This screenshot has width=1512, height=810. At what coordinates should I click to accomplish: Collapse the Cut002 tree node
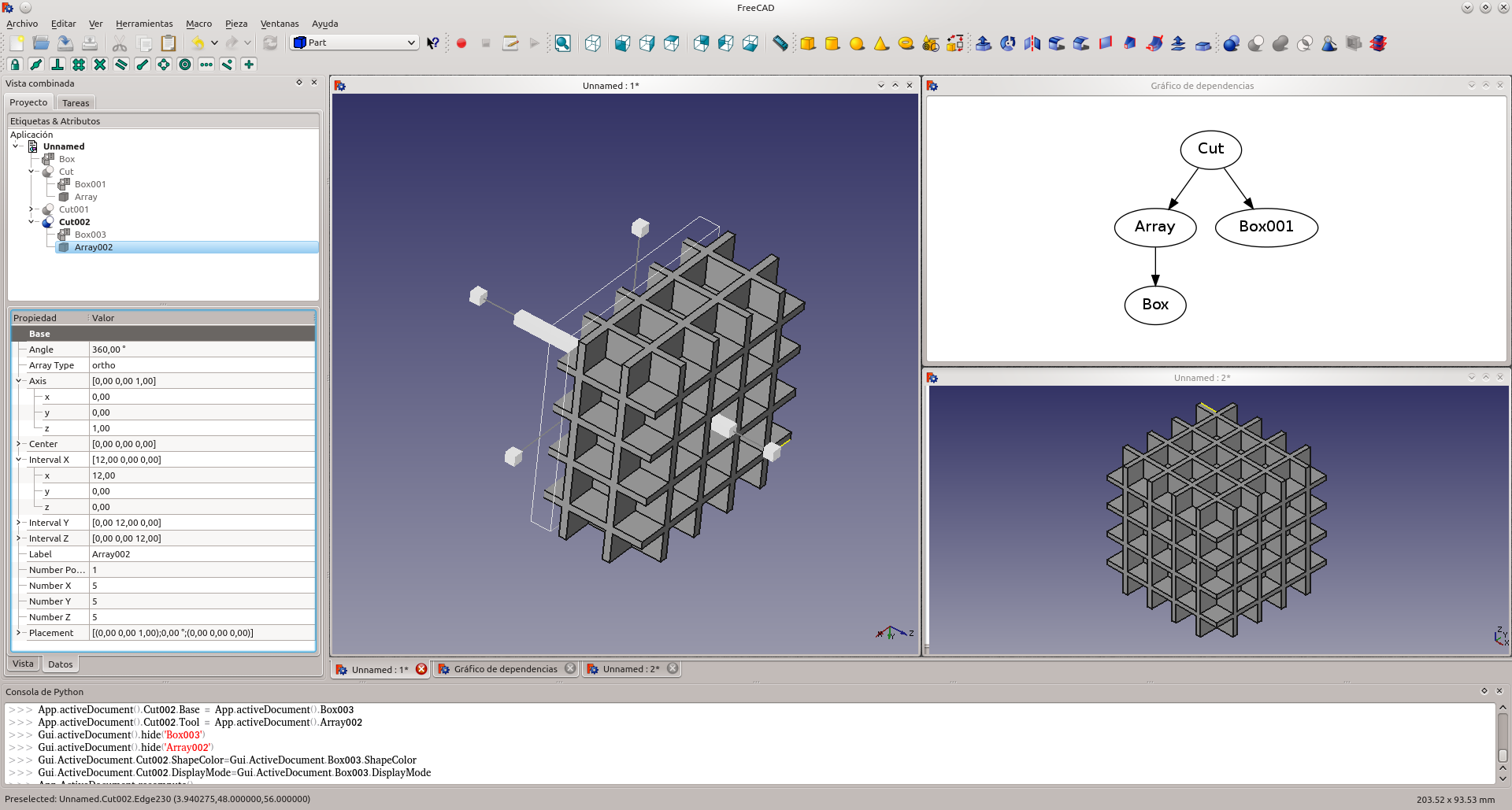[31, 222]
